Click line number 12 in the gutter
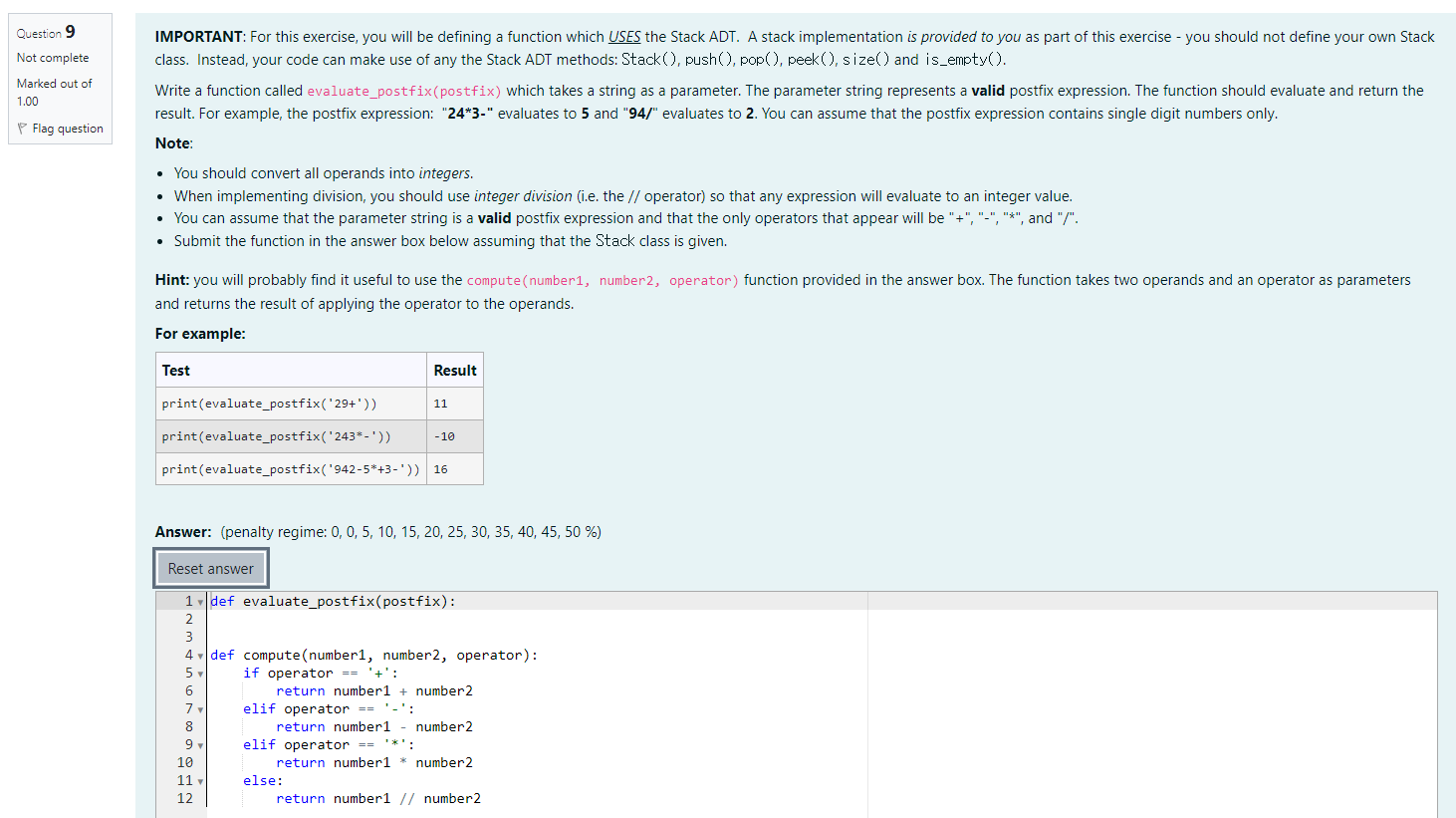 [186, 798]
